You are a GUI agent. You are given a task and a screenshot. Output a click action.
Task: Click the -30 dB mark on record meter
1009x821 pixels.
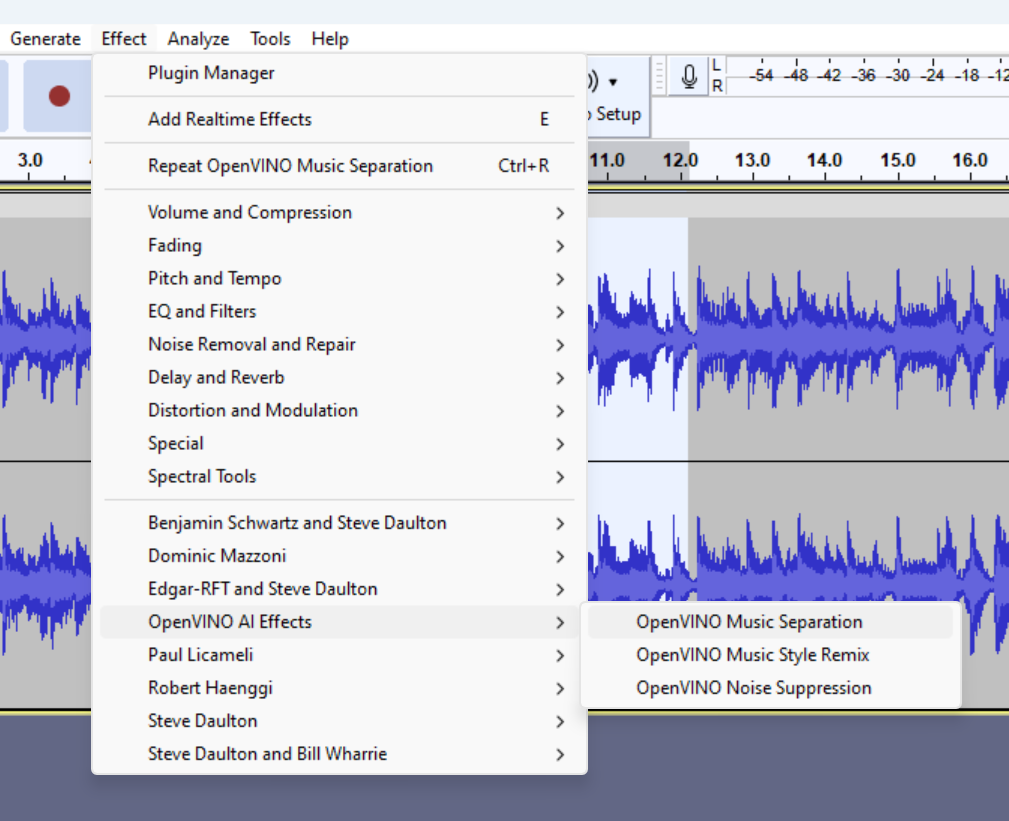coord(898,75)
